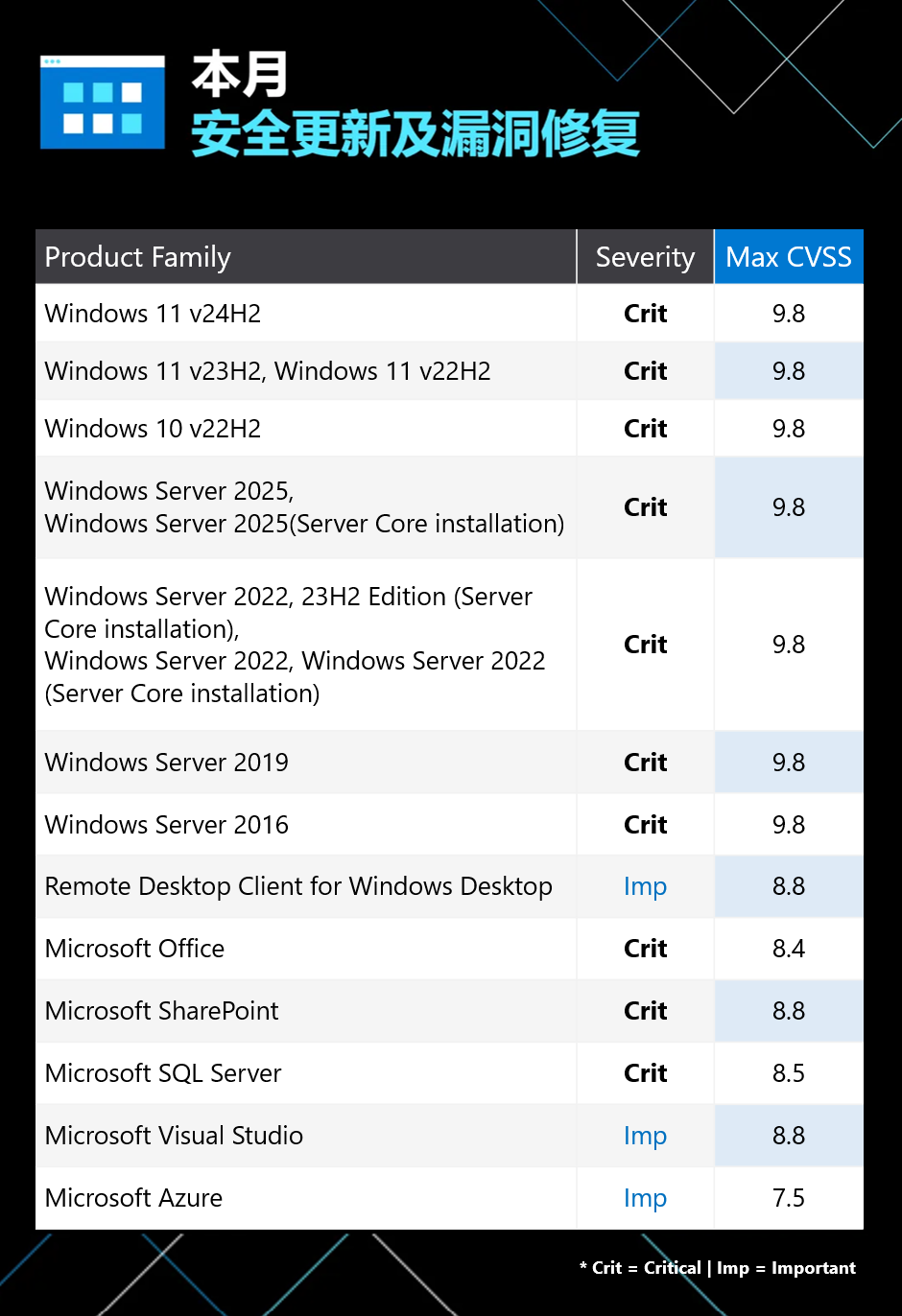
Task: Click the Product Family column header
Action: (x=138, y=257)
